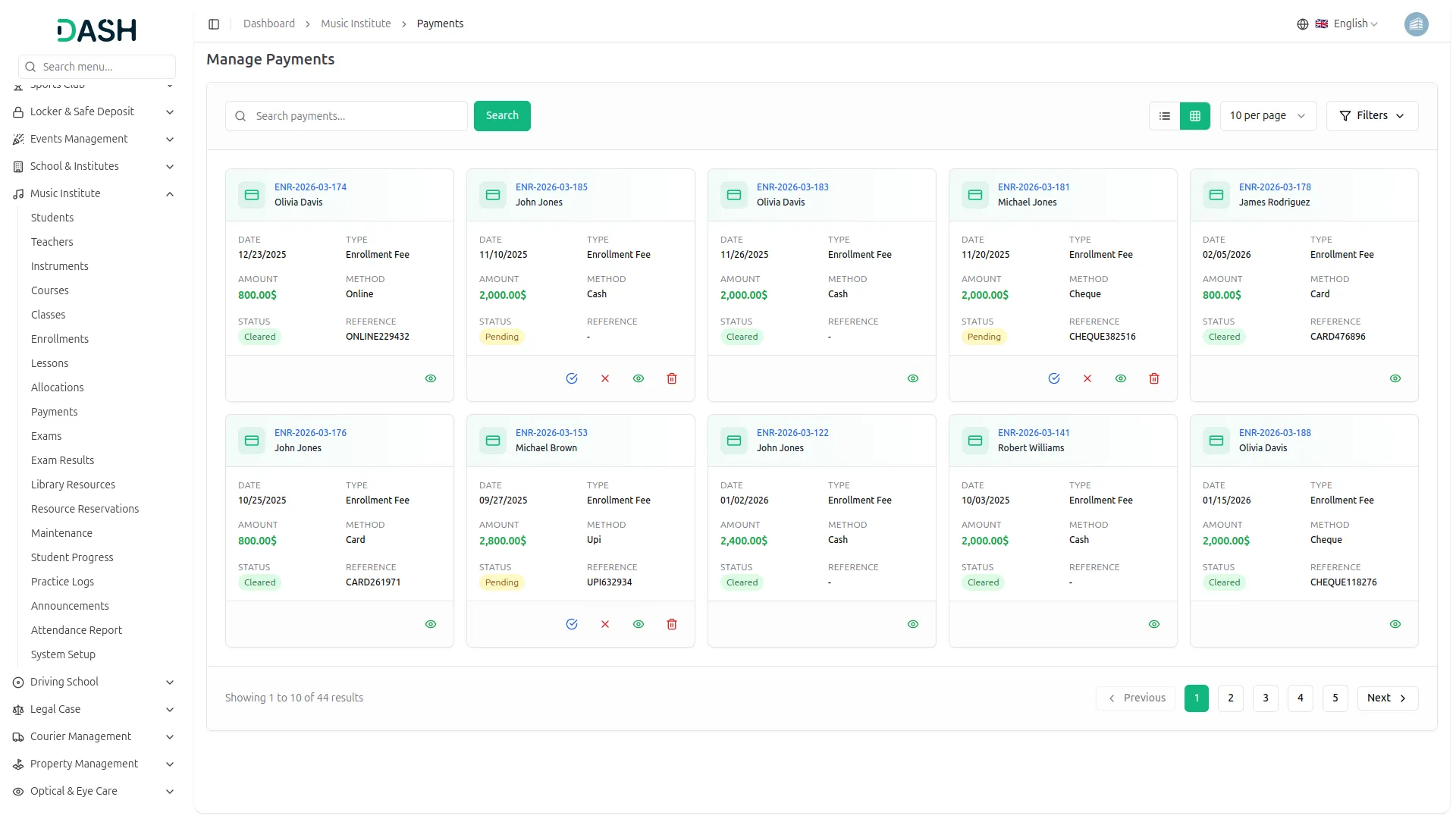Go to page 3 of results
Image resolution: width=1456 pixels, height=819 pixels.
click(1266, 698)
